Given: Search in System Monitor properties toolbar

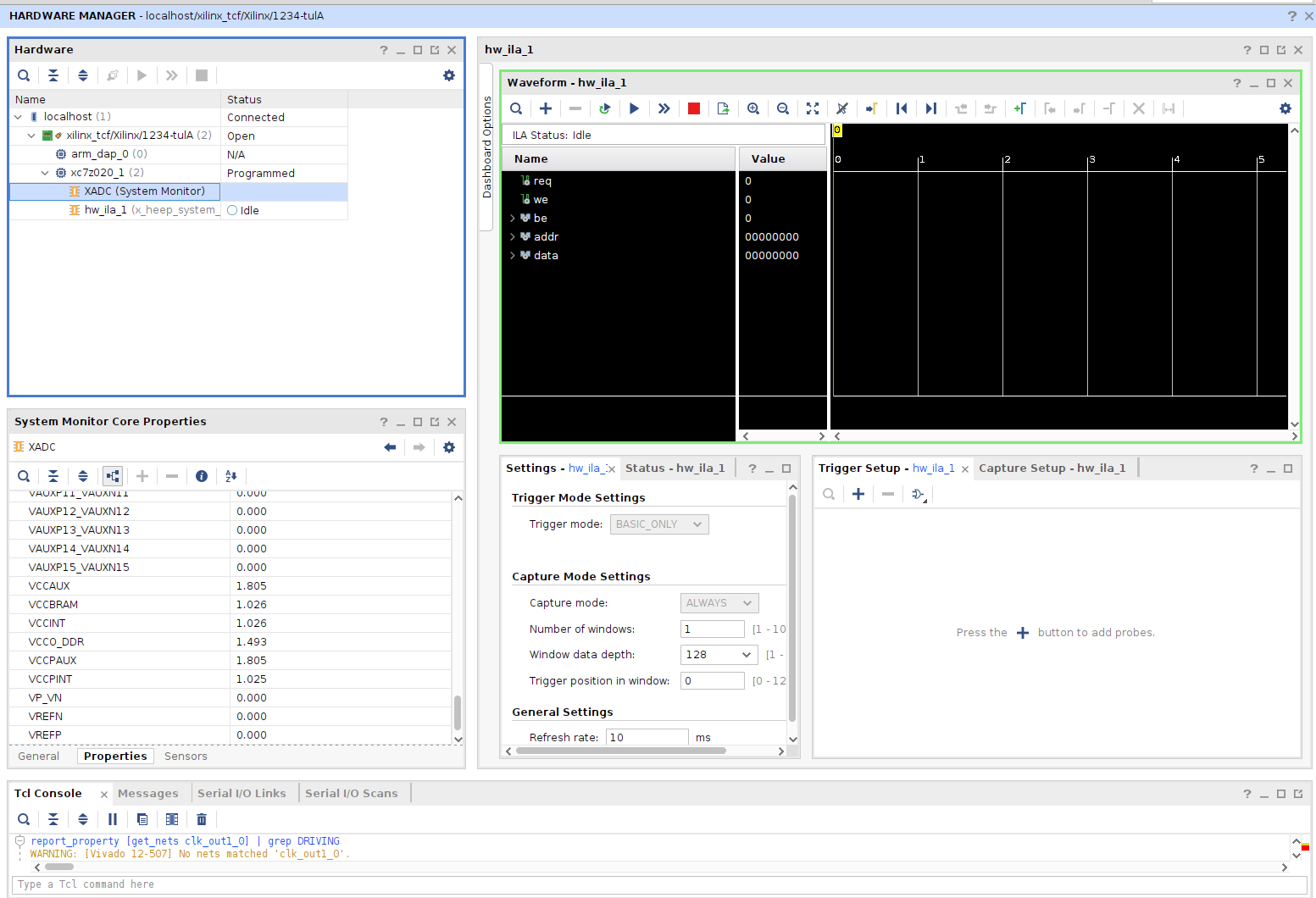Looking at the screenshot, I should (24, 476).
